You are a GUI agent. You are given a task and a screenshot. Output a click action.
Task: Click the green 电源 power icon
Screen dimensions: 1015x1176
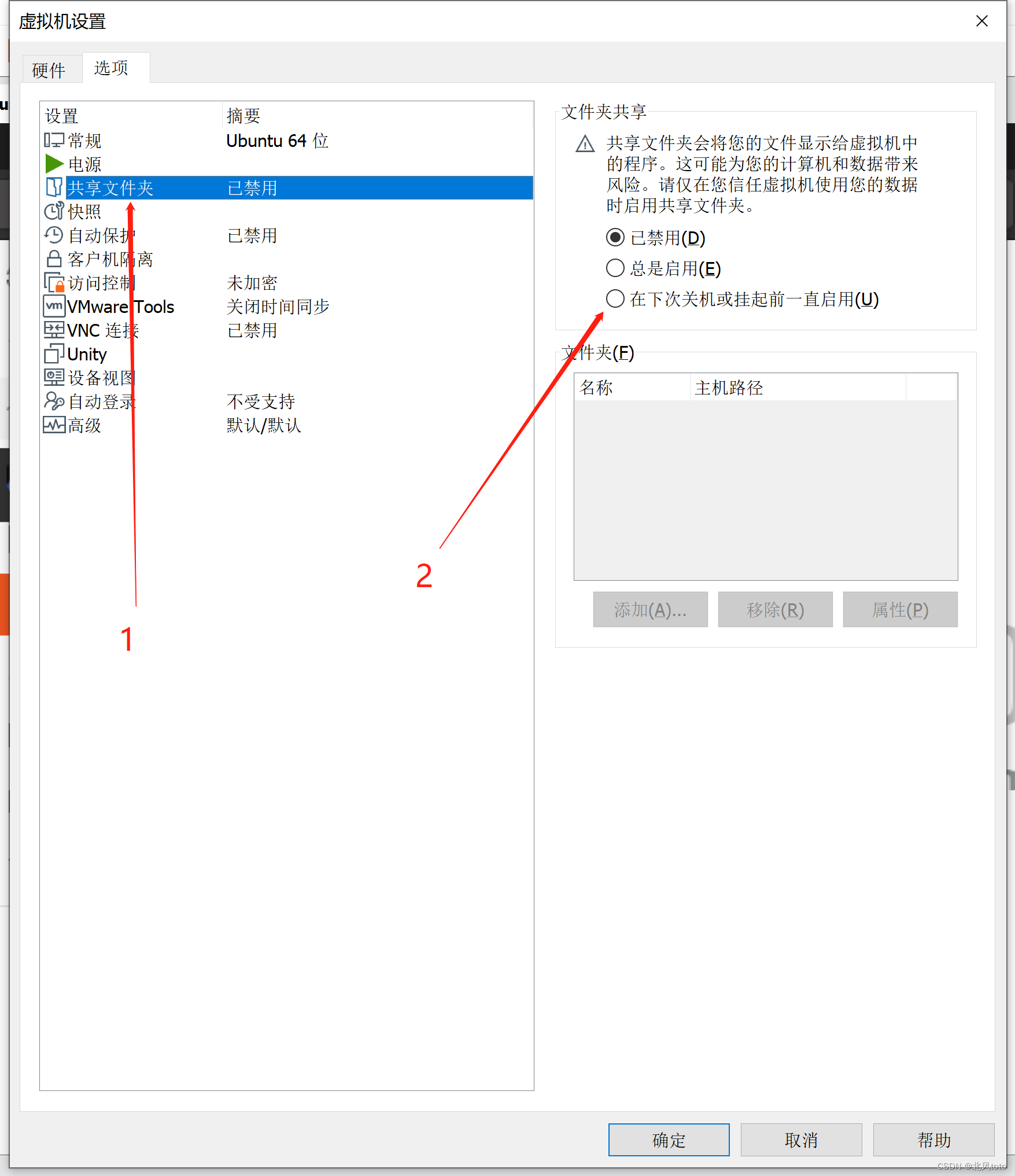[x=54, y=164]
